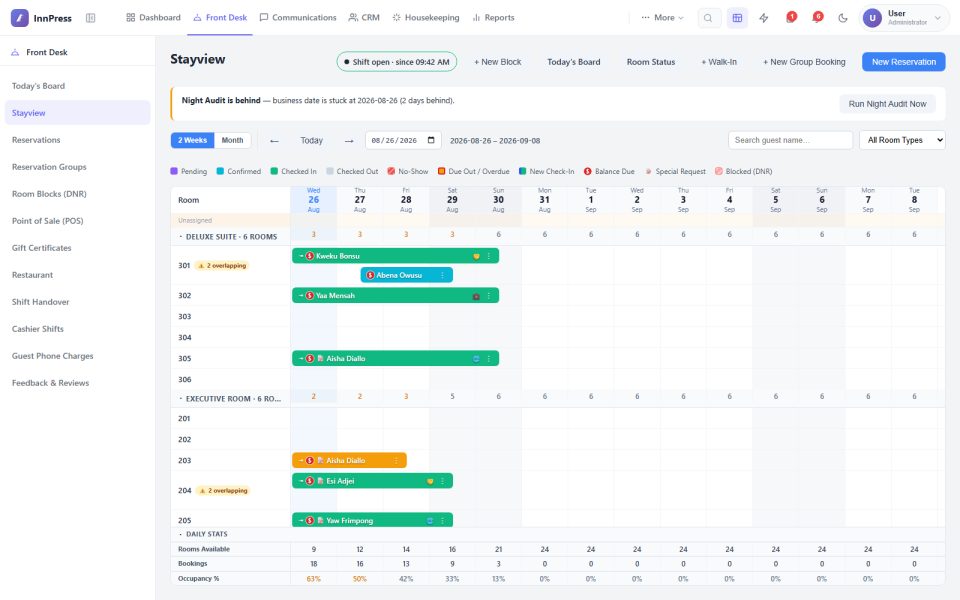Viewport: 960px width, 600px height.
Task: Open the notification bell showing 6
Action: pos(817,17)
